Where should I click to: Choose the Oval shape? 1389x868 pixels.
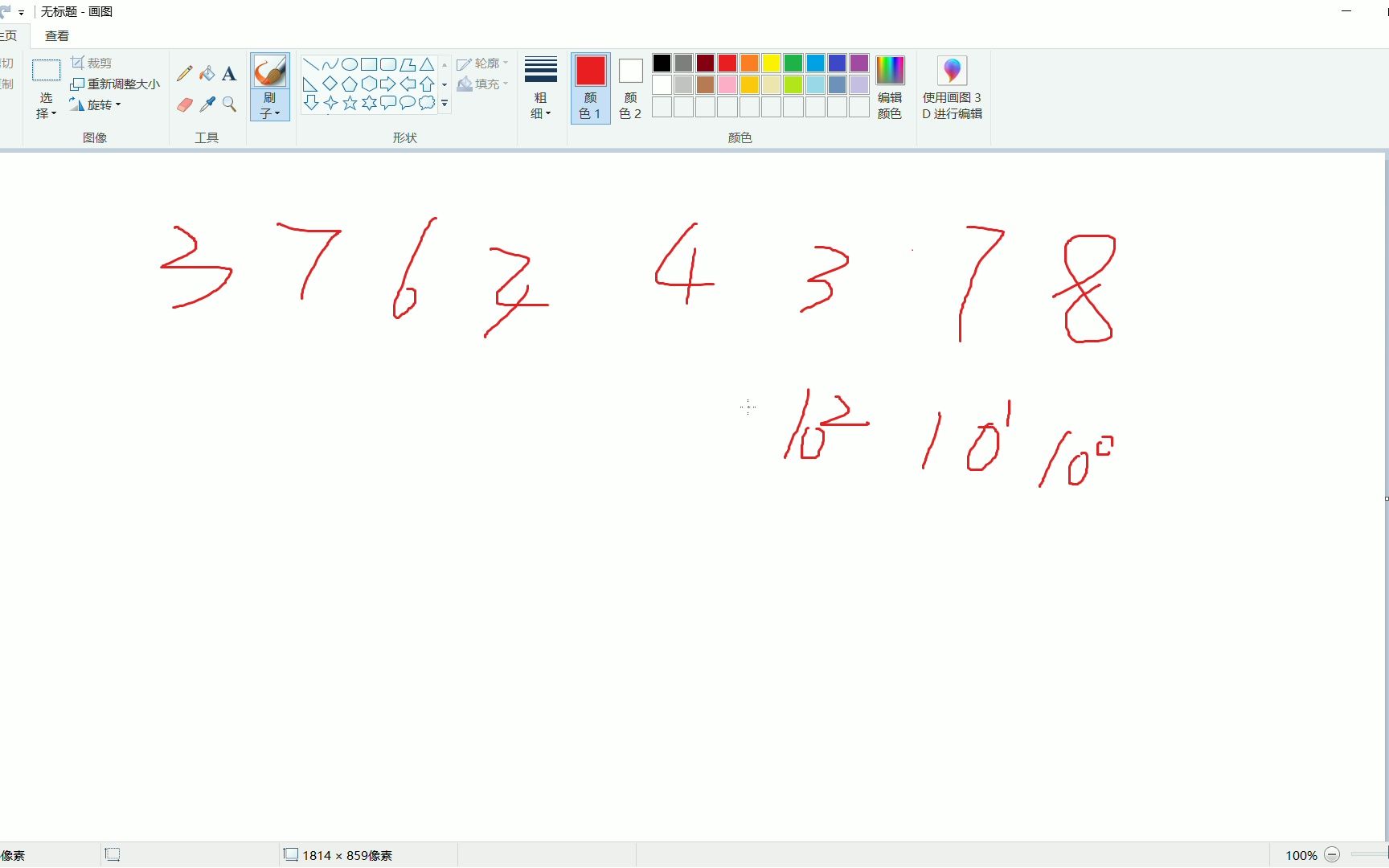click(x=350, y=64)
